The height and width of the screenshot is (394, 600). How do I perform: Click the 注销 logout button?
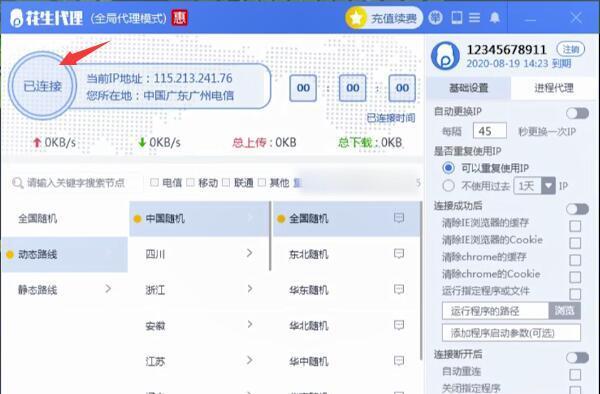571,49
